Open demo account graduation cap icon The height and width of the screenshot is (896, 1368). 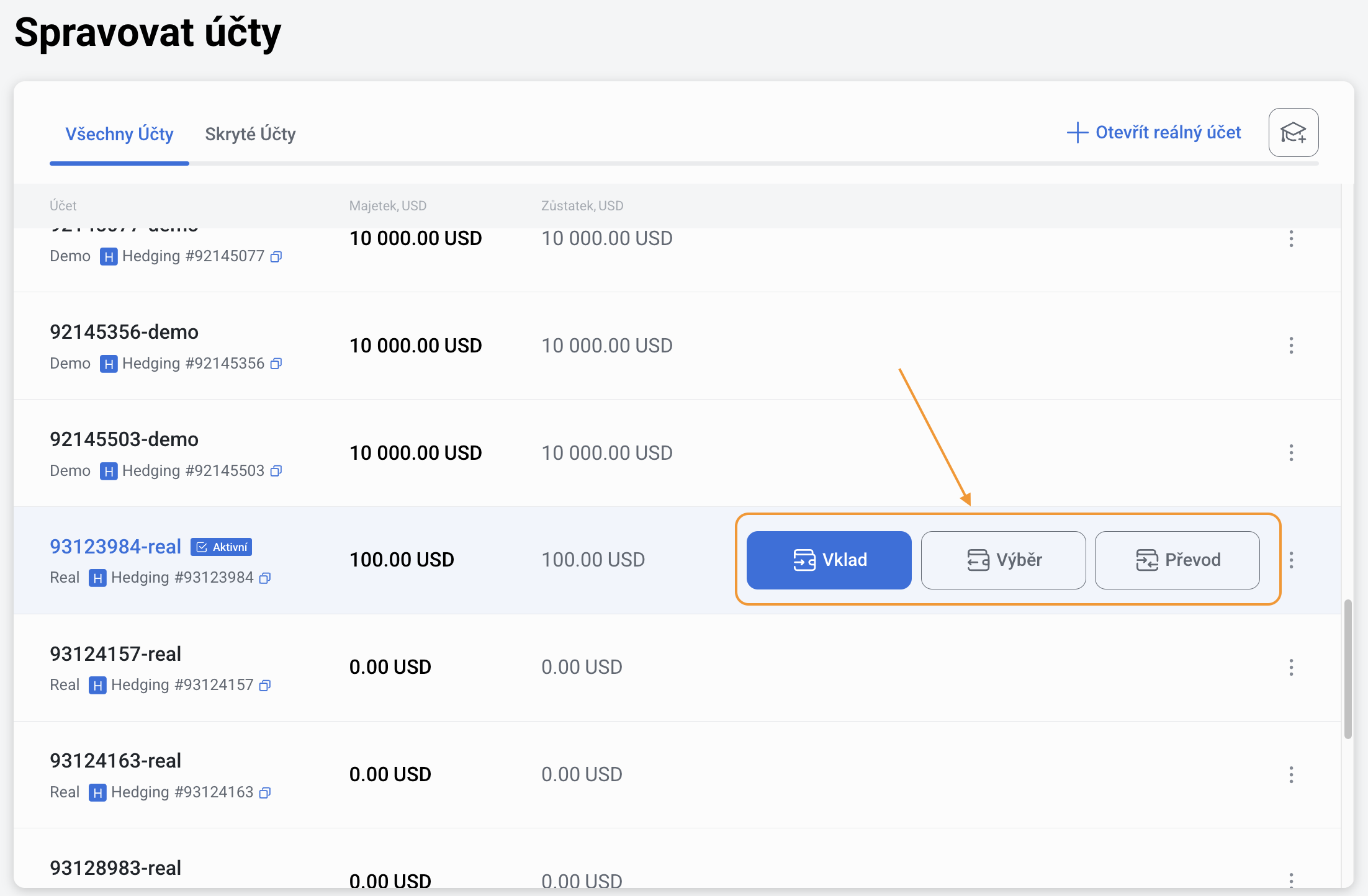tap(1293, 133)
